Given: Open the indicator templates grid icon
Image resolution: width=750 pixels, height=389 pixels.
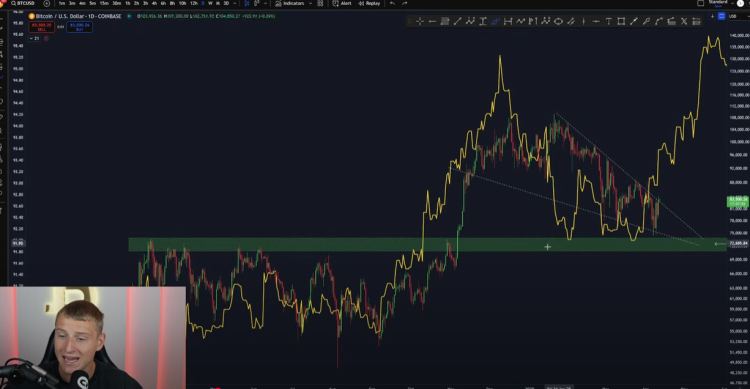Looking at the screenshot, I should click(320, 3).
